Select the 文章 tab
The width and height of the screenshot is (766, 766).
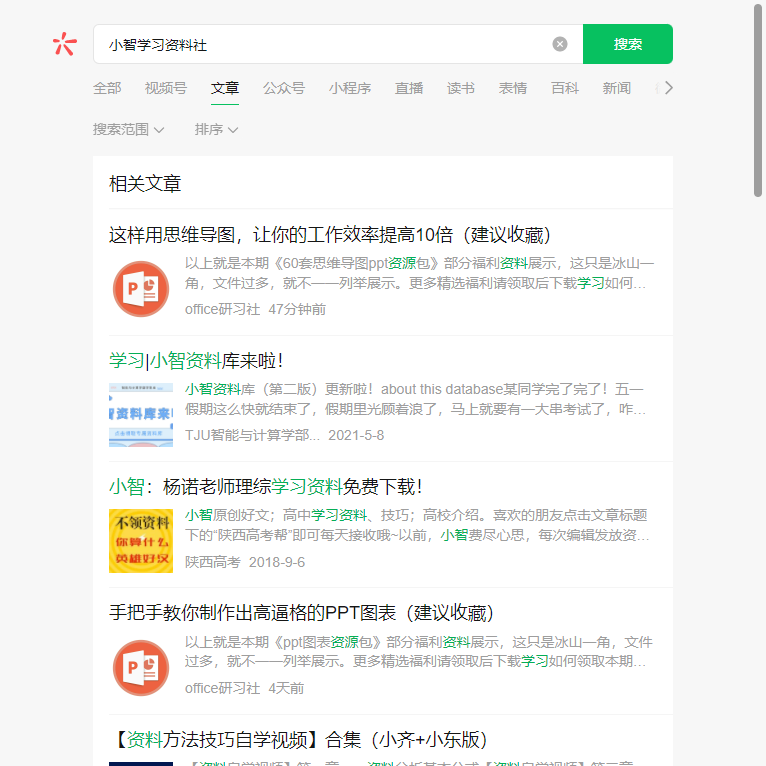(x=225, y=88)
